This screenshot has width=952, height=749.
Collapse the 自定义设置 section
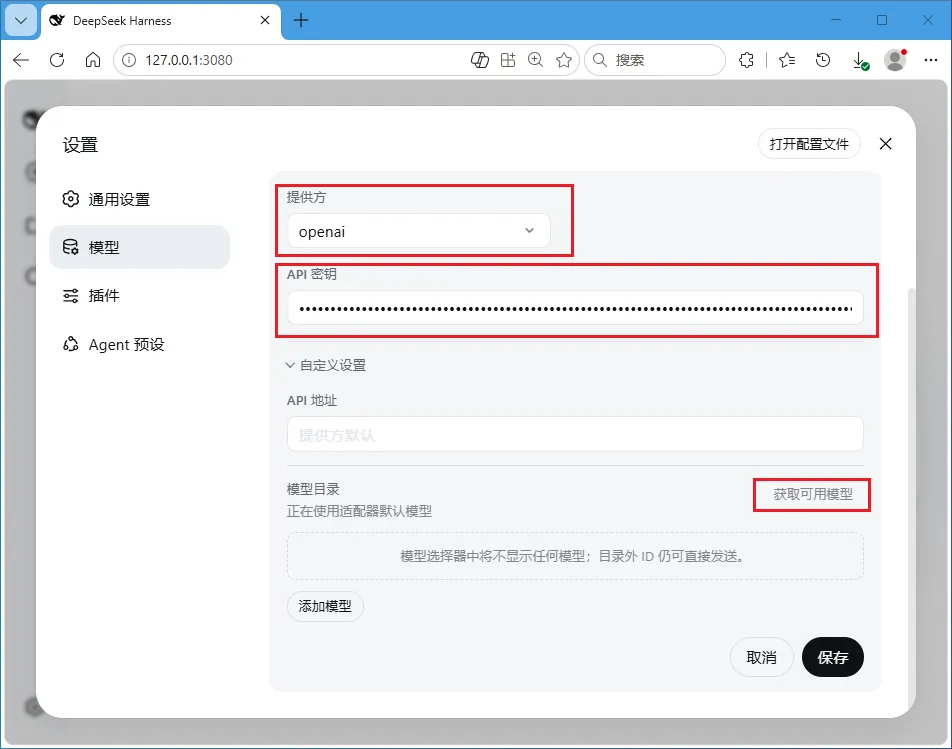coord(326,365)
